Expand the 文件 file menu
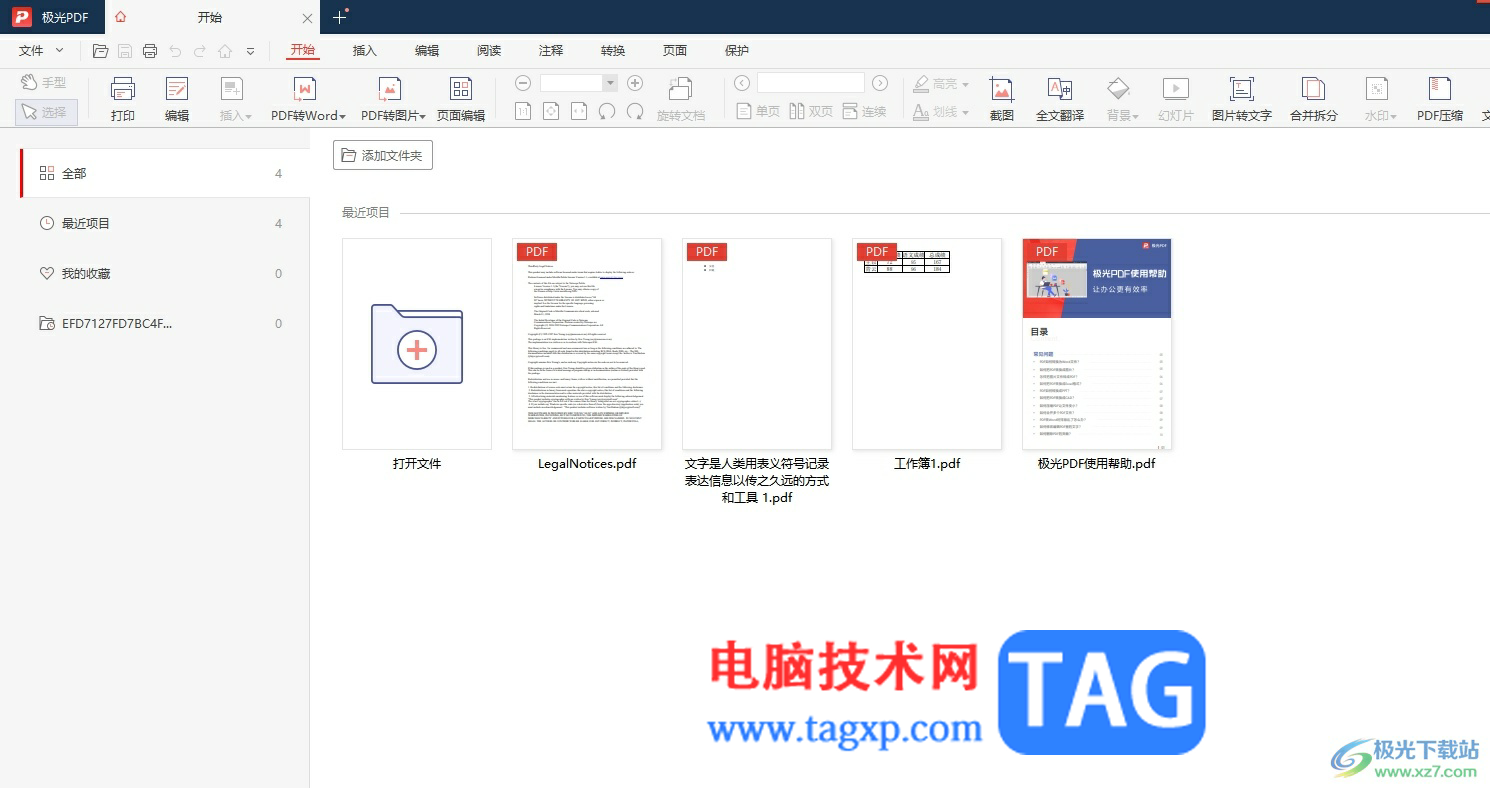Viewport: 1490px width, 788px height. 41,51
